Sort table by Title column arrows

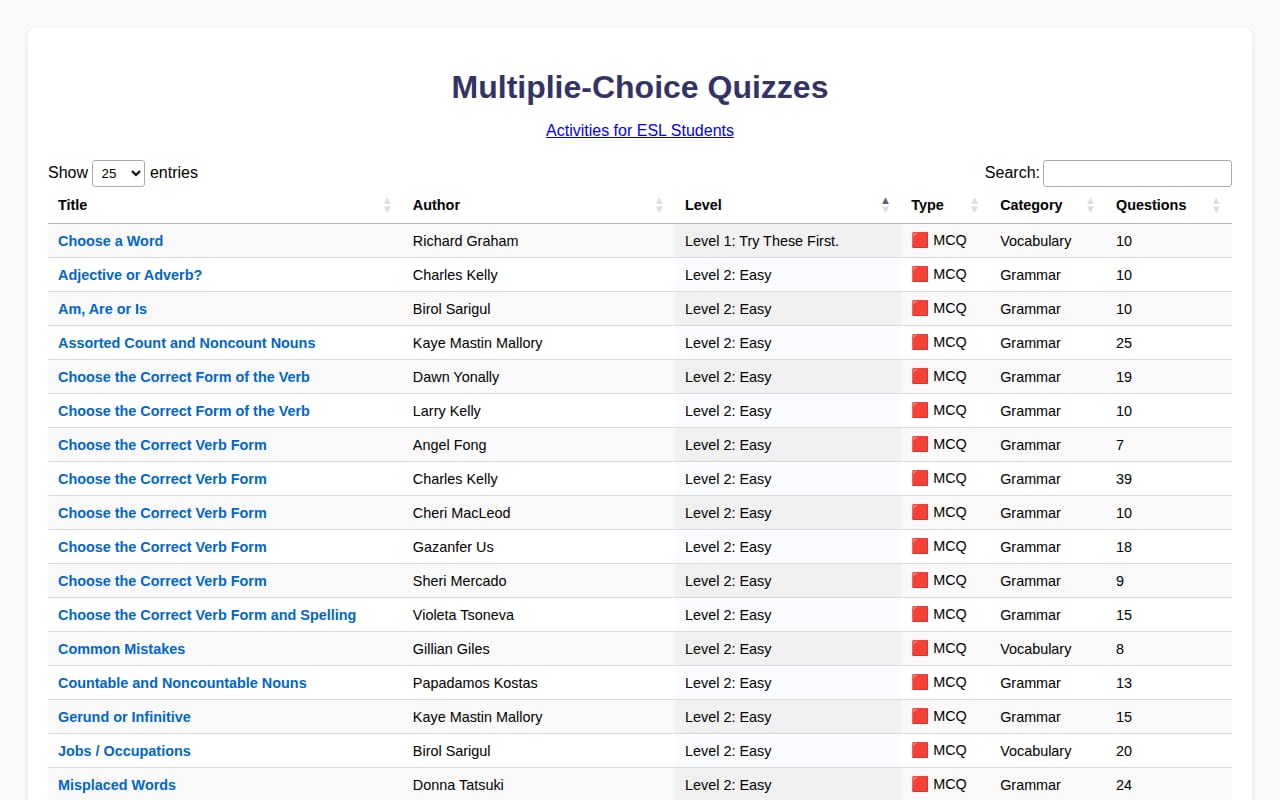click(387, 205)
